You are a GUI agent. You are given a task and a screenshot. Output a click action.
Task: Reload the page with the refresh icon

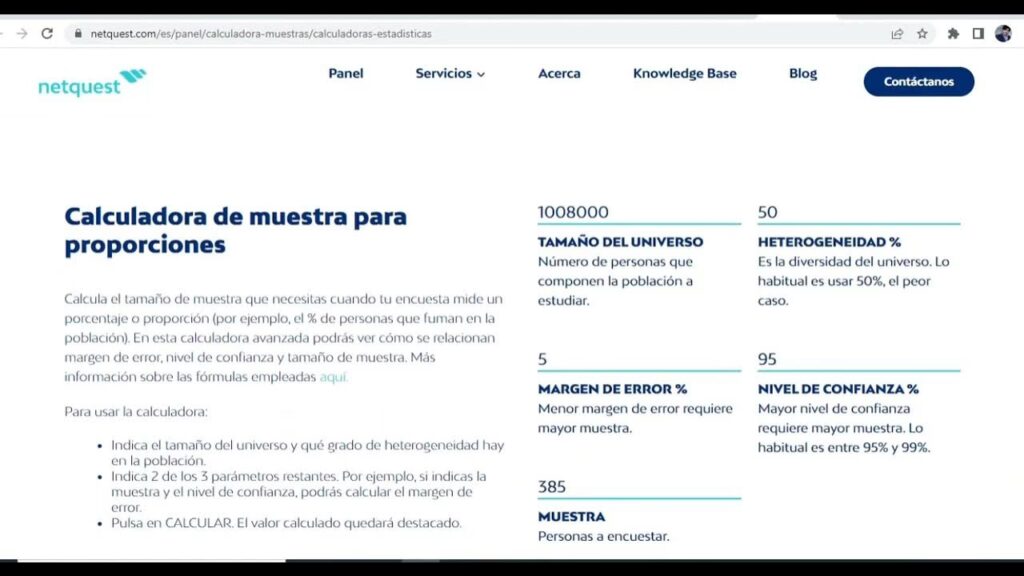pos(47,33)
